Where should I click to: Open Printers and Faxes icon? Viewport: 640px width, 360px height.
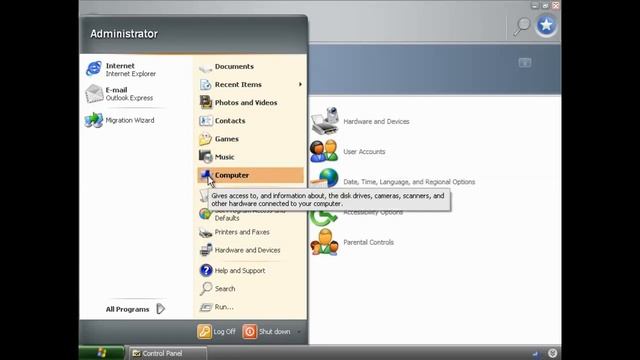(x=205, y=232)
